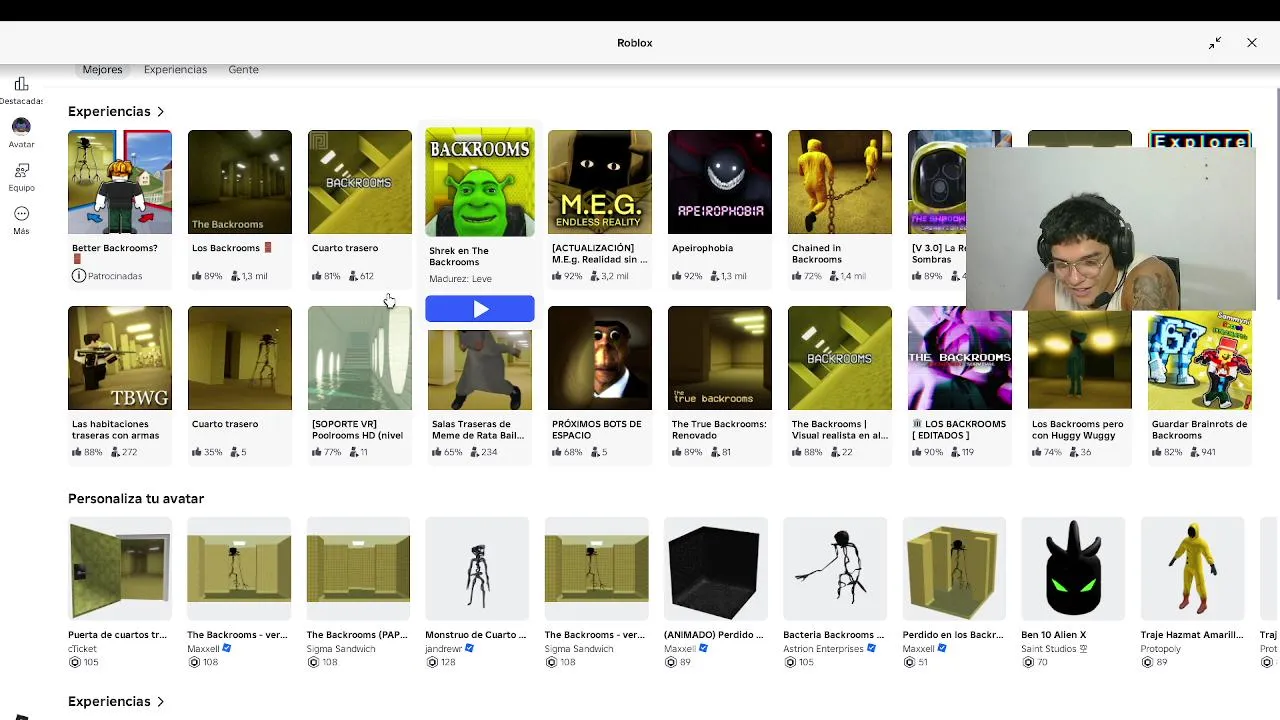Click the vertical page scrollbar

1277,195
